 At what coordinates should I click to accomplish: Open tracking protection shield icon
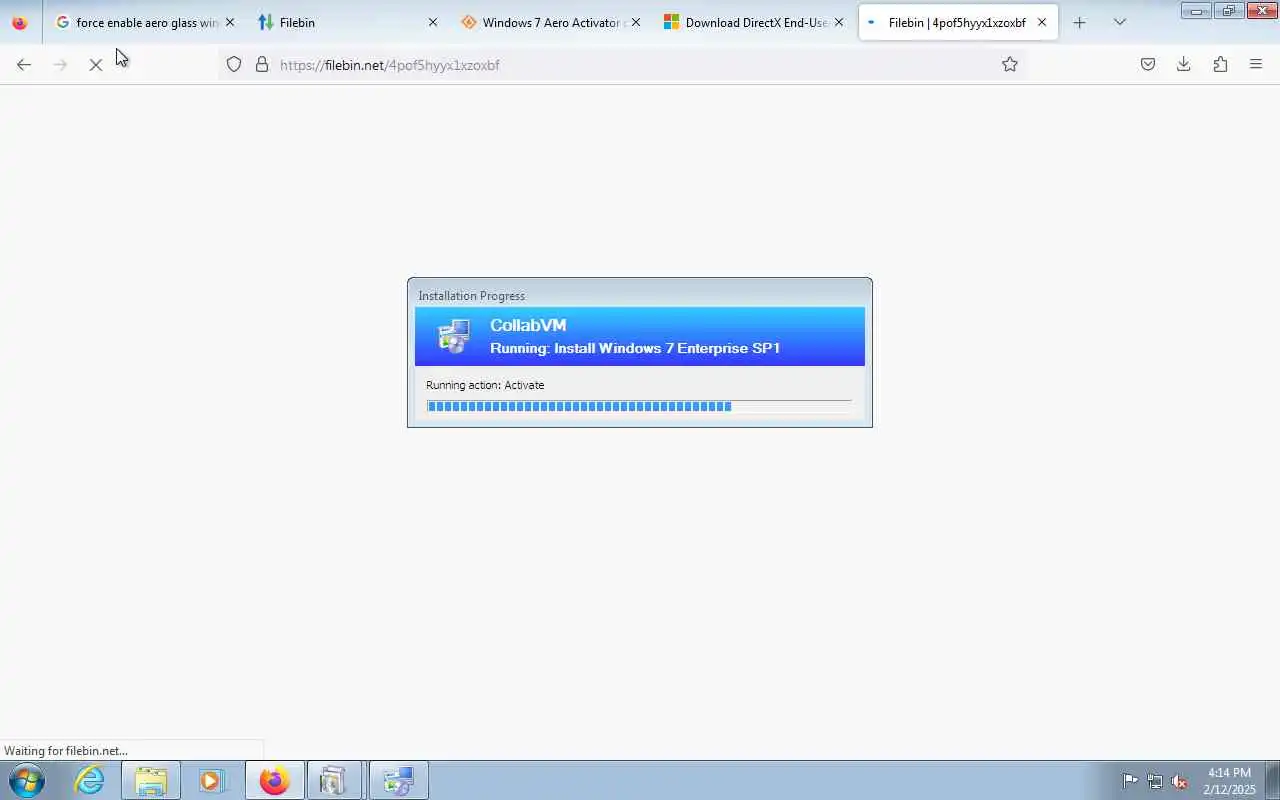(234, 65)
